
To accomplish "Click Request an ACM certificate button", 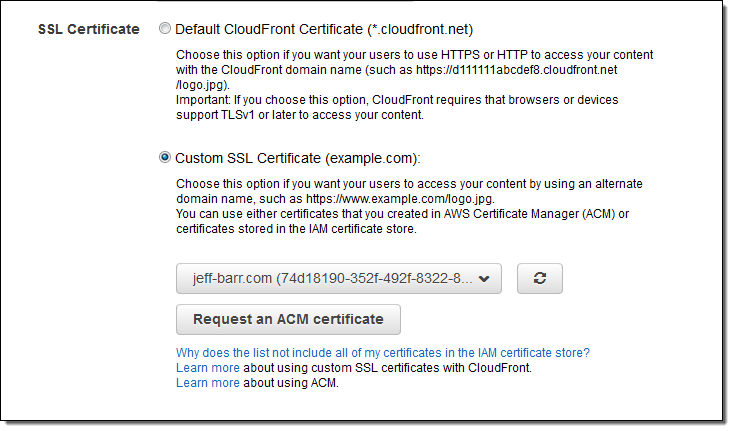I will tap(288, 319).
